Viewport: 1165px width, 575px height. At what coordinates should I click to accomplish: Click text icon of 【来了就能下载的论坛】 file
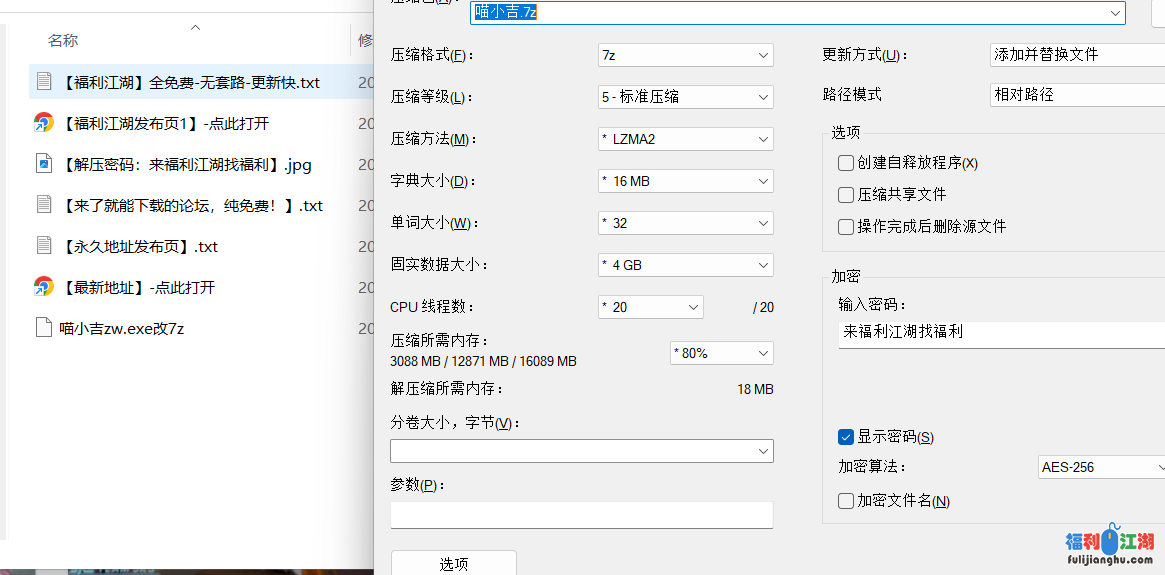(43, 205)
